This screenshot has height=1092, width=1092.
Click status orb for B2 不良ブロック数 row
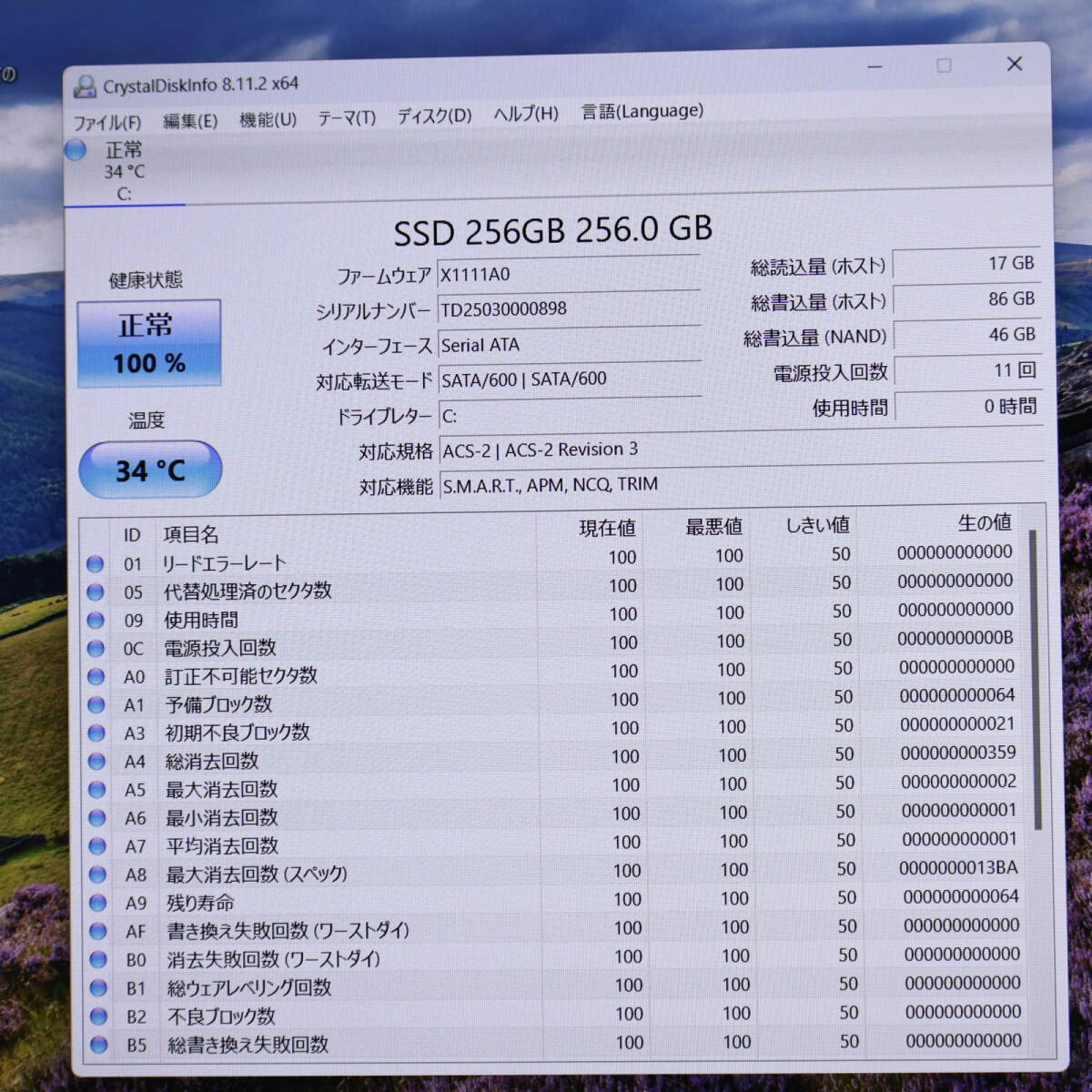(99, 1016)
